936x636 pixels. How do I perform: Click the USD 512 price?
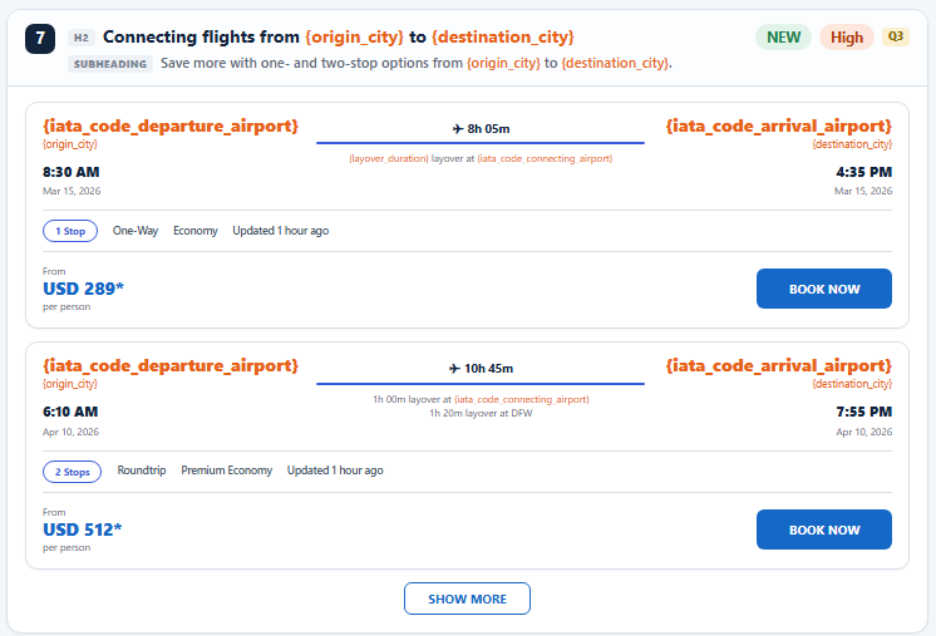(x=82, y=530)
